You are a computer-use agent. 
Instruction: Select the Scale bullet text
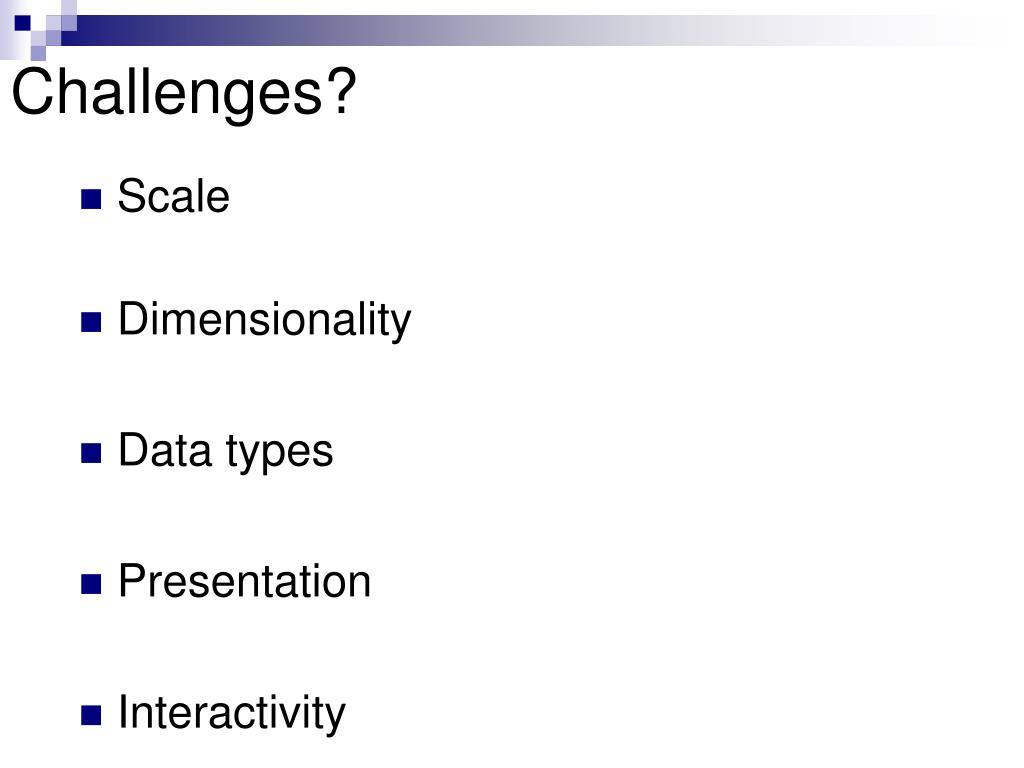(174, 195)
